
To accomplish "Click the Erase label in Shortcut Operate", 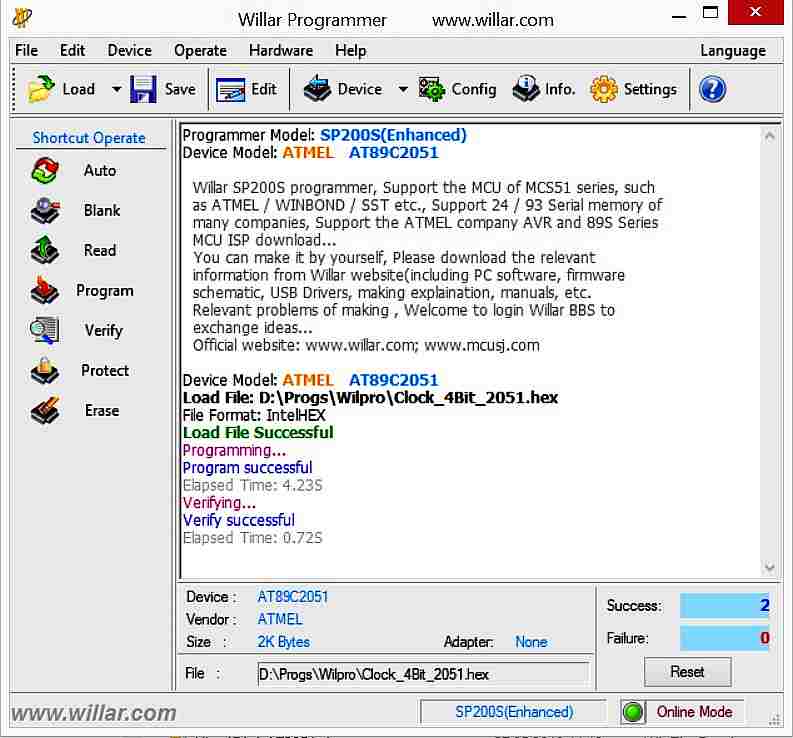I will 102,410.
